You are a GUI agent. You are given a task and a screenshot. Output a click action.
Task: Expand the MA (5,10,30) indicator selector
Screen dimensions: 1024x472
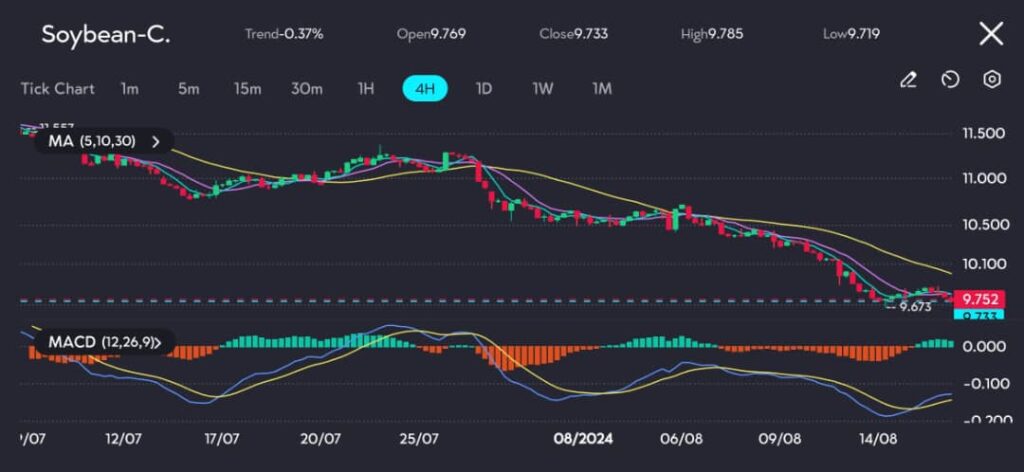click(x=104, y=141)
